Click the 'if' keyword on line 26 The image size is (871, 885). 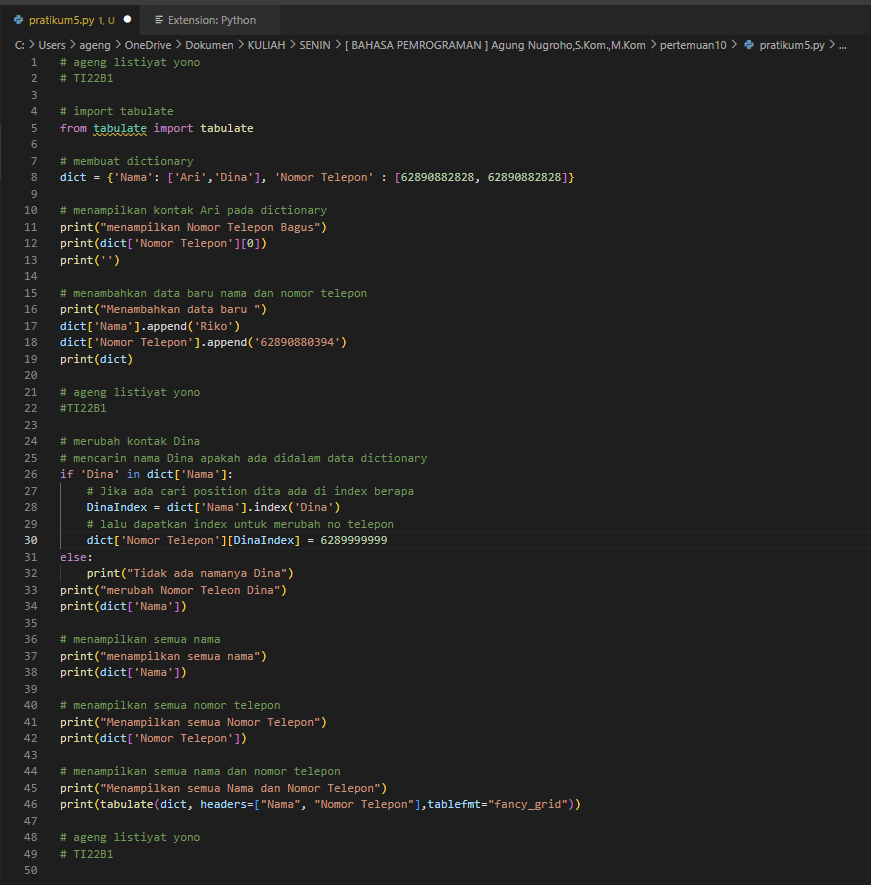pyautogui.click(x=67, y=474)
